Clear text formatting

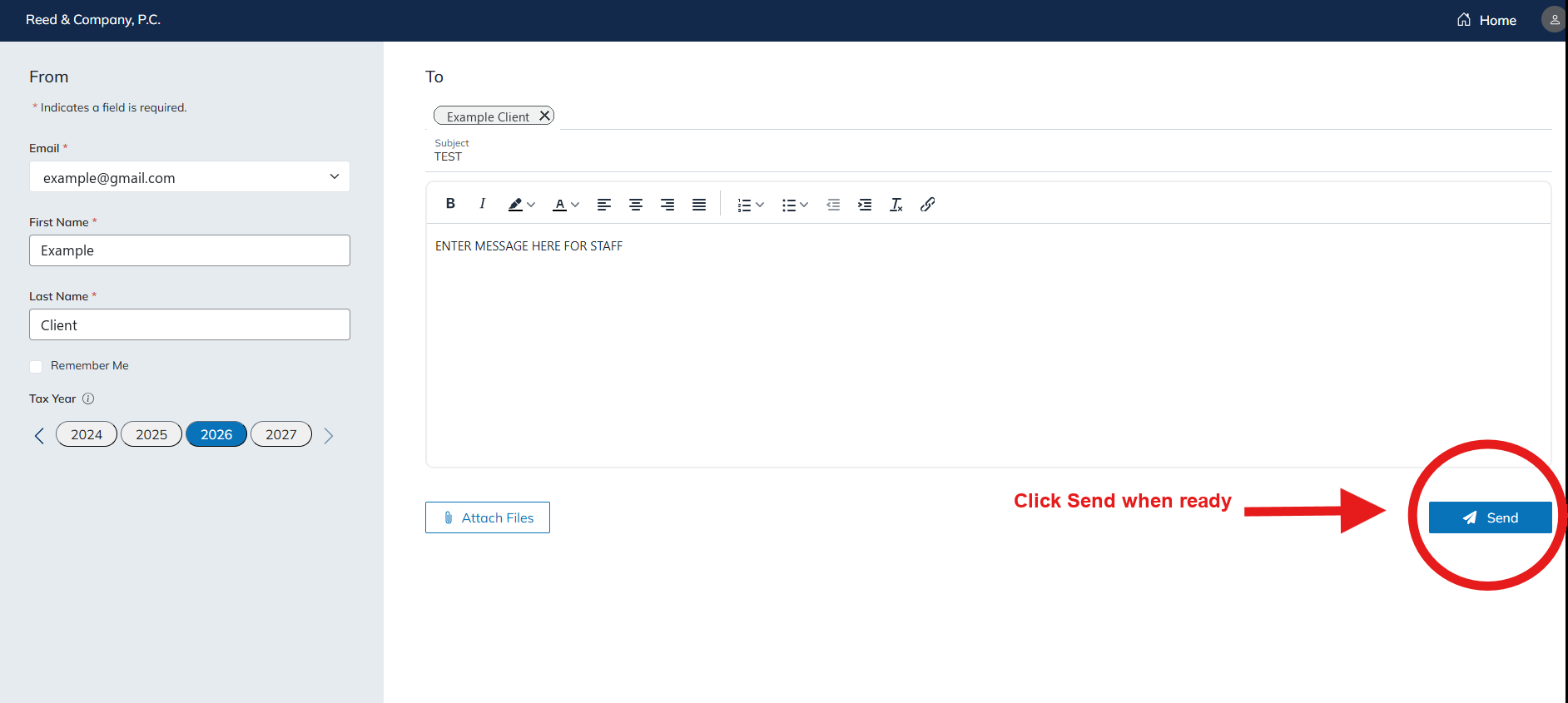pyautogui.click(x=896, y=205)
